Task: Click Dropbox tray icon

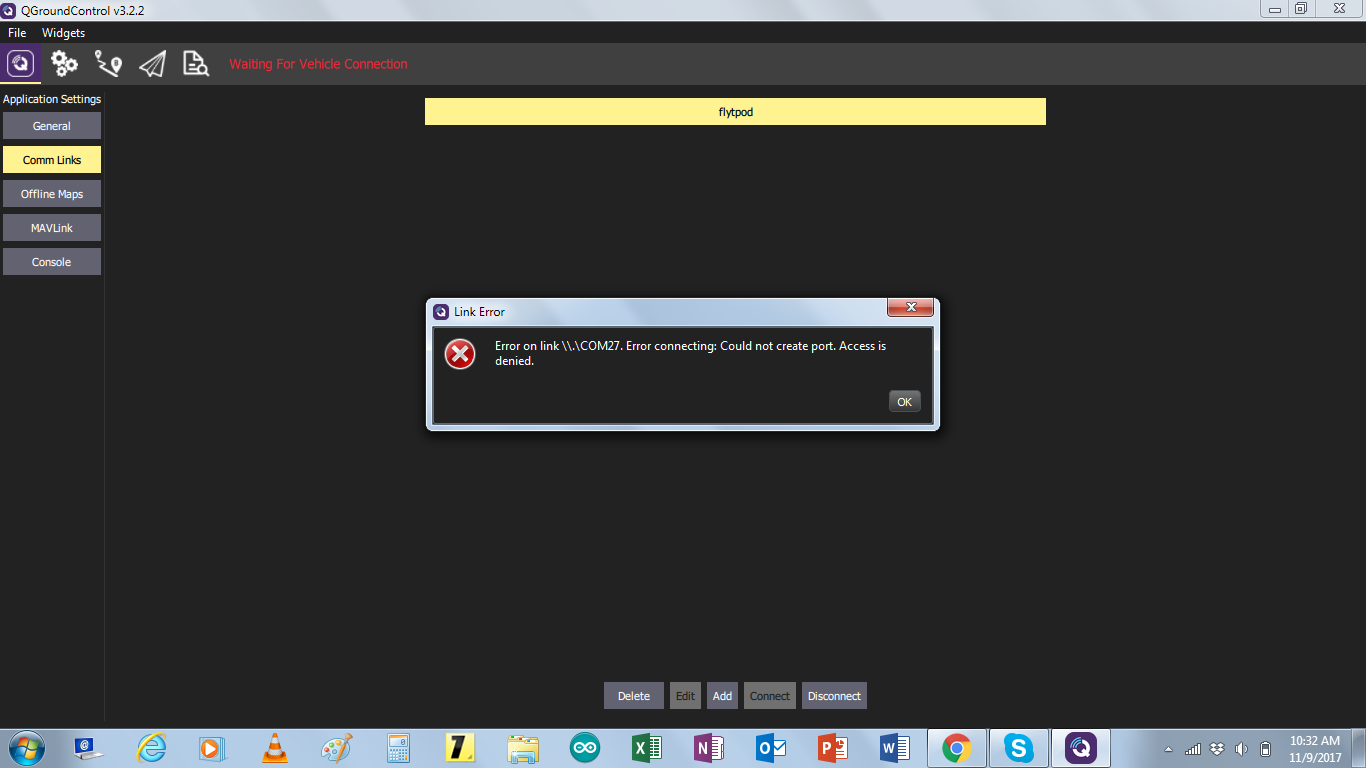Action: (x=1217, y=749)
